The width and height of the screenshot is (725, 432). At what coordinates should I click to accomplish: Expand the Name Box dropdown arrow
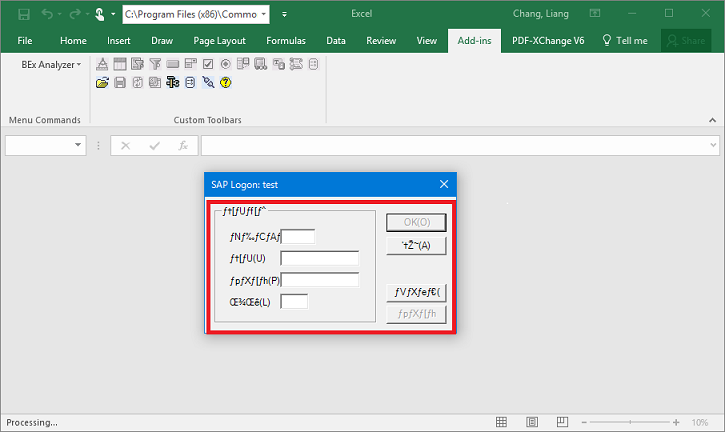point(78,145)
